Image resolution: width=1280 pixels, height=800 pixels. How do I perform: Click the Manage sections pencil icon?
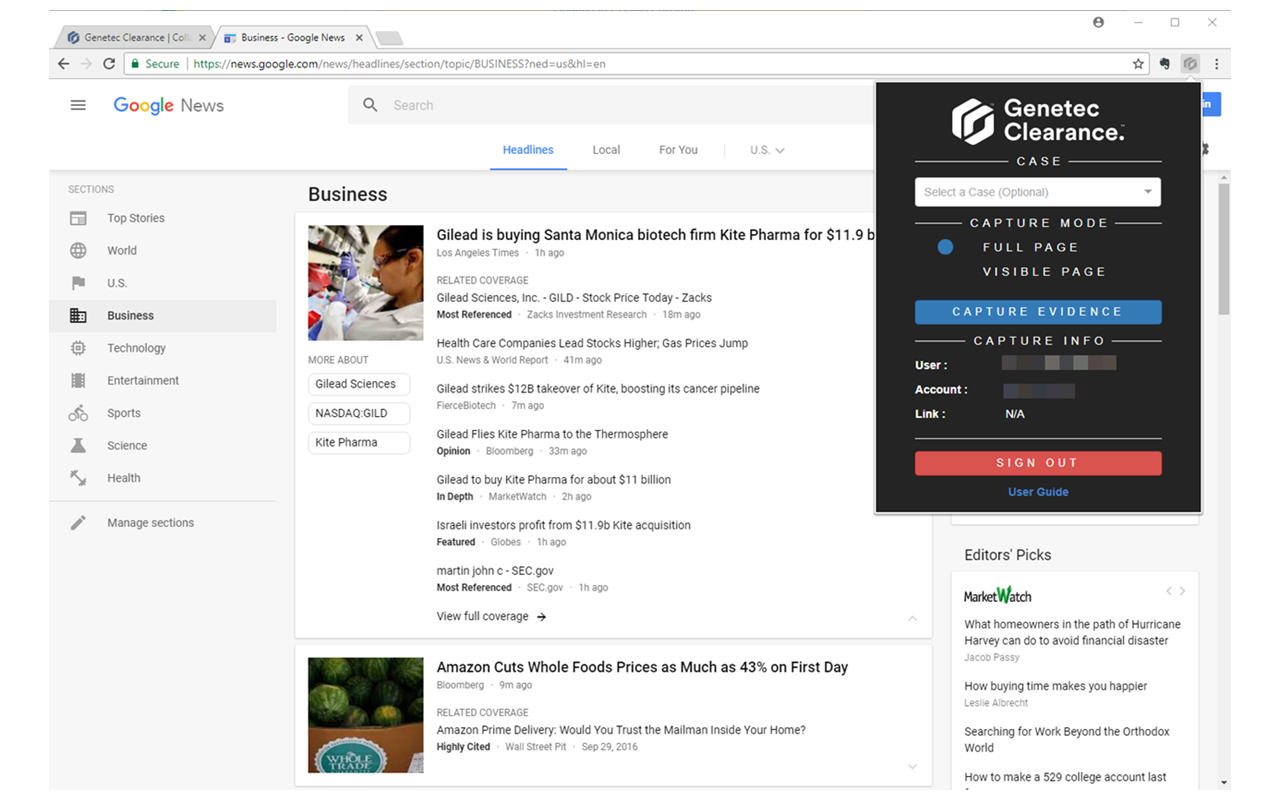(78, 523)
